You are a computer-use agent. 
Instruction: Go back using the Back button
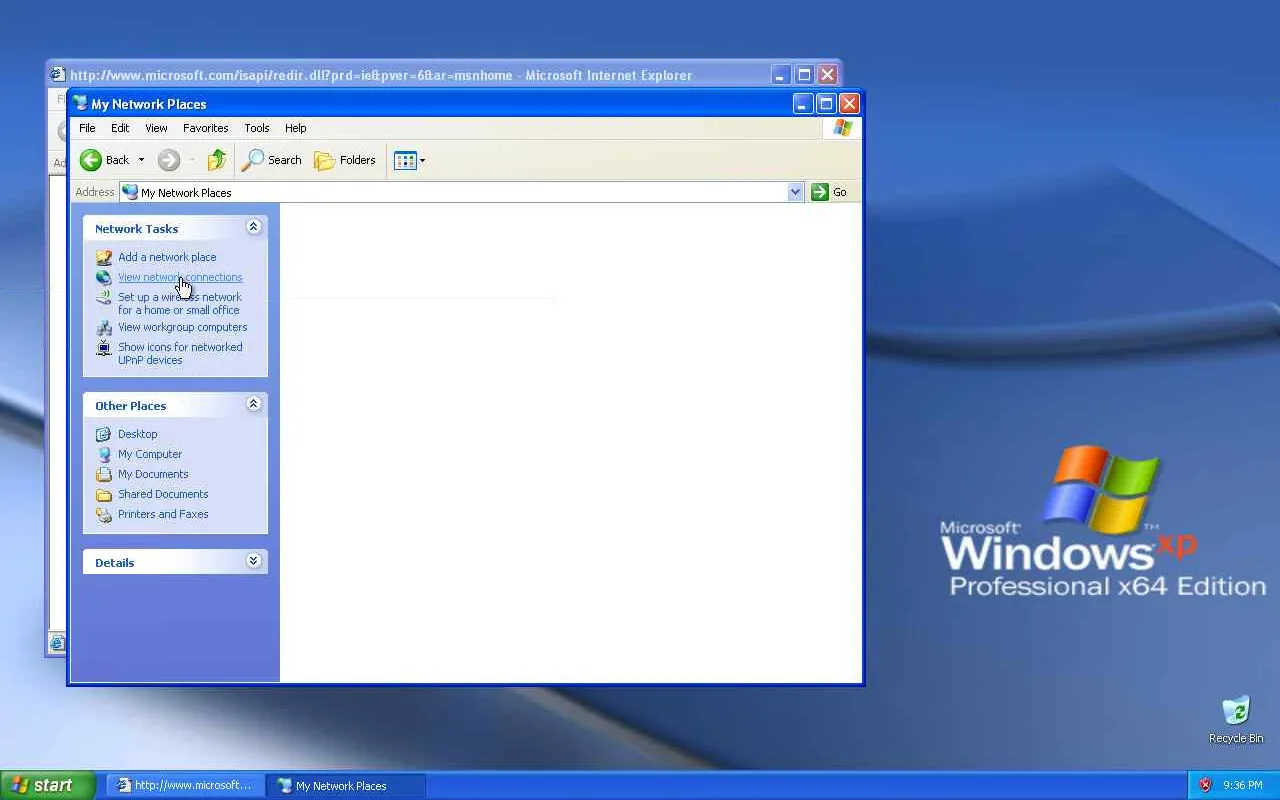click(x=105, y=160)
